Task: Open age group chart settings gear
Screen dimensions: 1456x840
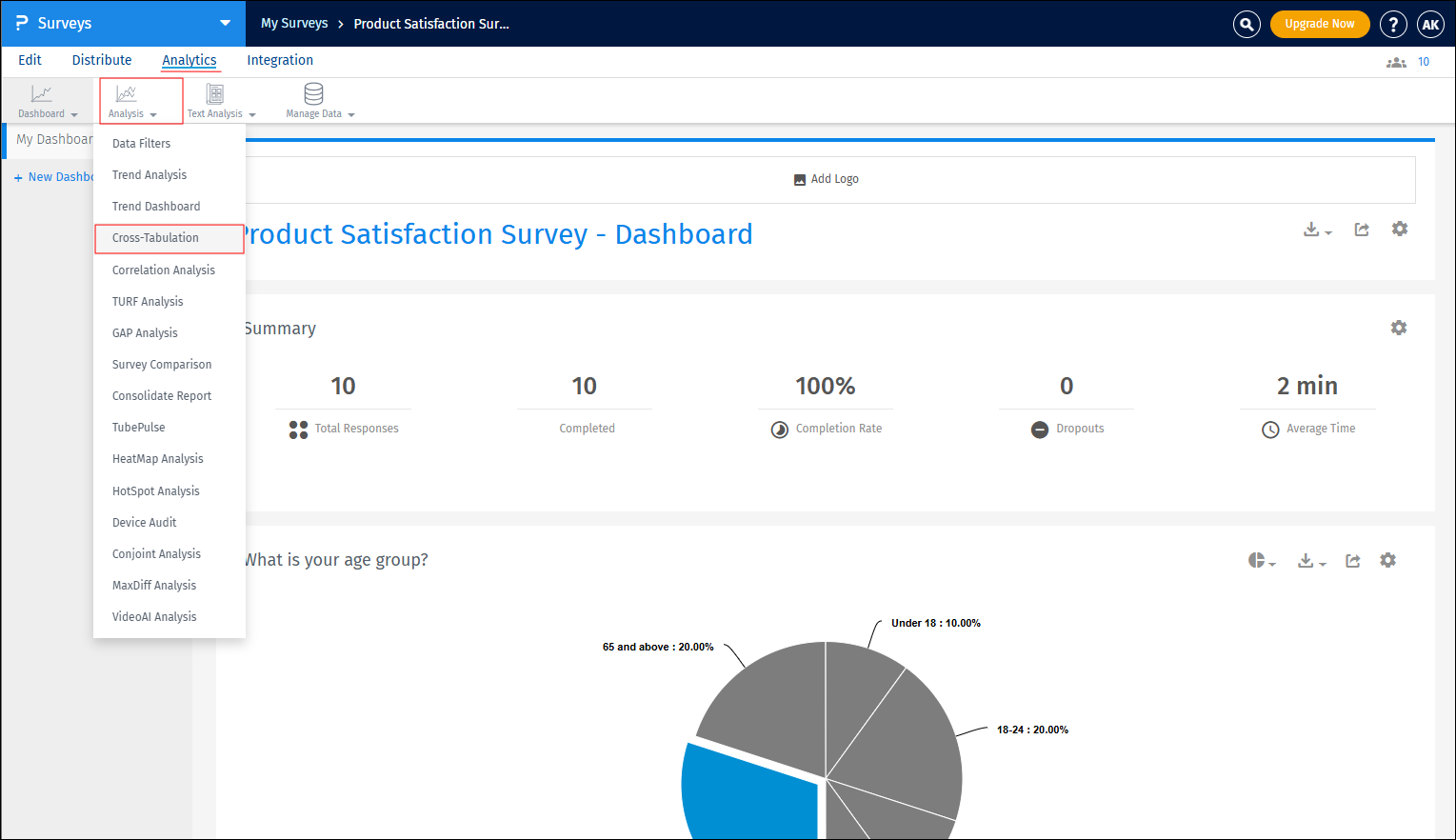Action: click(x=1387, y=561)
